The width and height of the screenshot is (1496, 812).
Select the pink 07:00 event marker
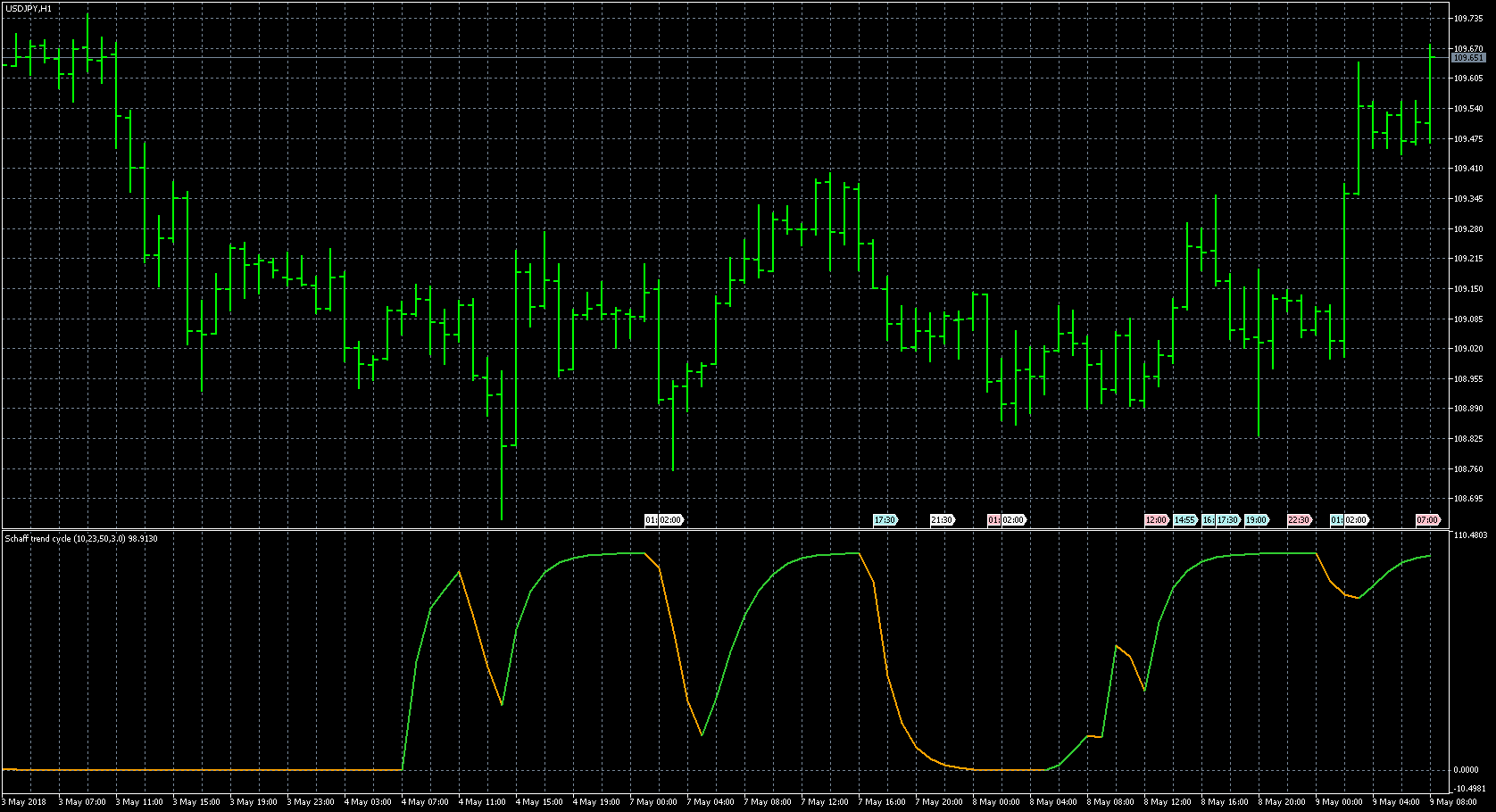click(x=1427, y=520)
